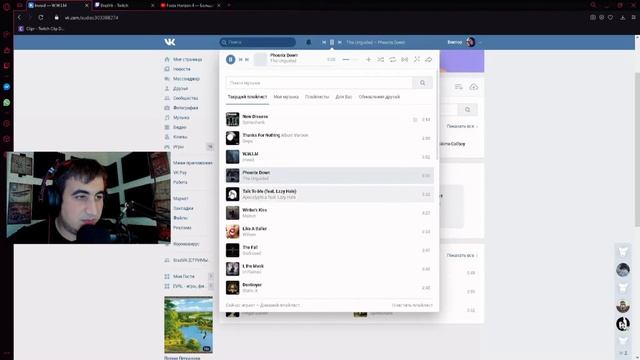This screenshot has height=360, width=640.
Task: Open Музыка in the left menu
Action: pyautogui.click(x=181, y=118)
